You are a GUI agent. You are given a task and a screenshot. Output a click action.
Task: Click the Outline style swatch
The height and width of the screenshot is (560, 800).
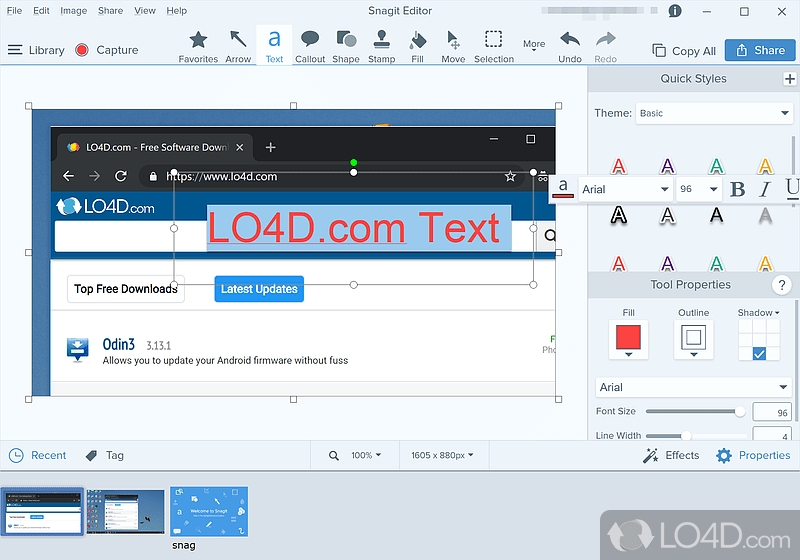tap(693, 337)
